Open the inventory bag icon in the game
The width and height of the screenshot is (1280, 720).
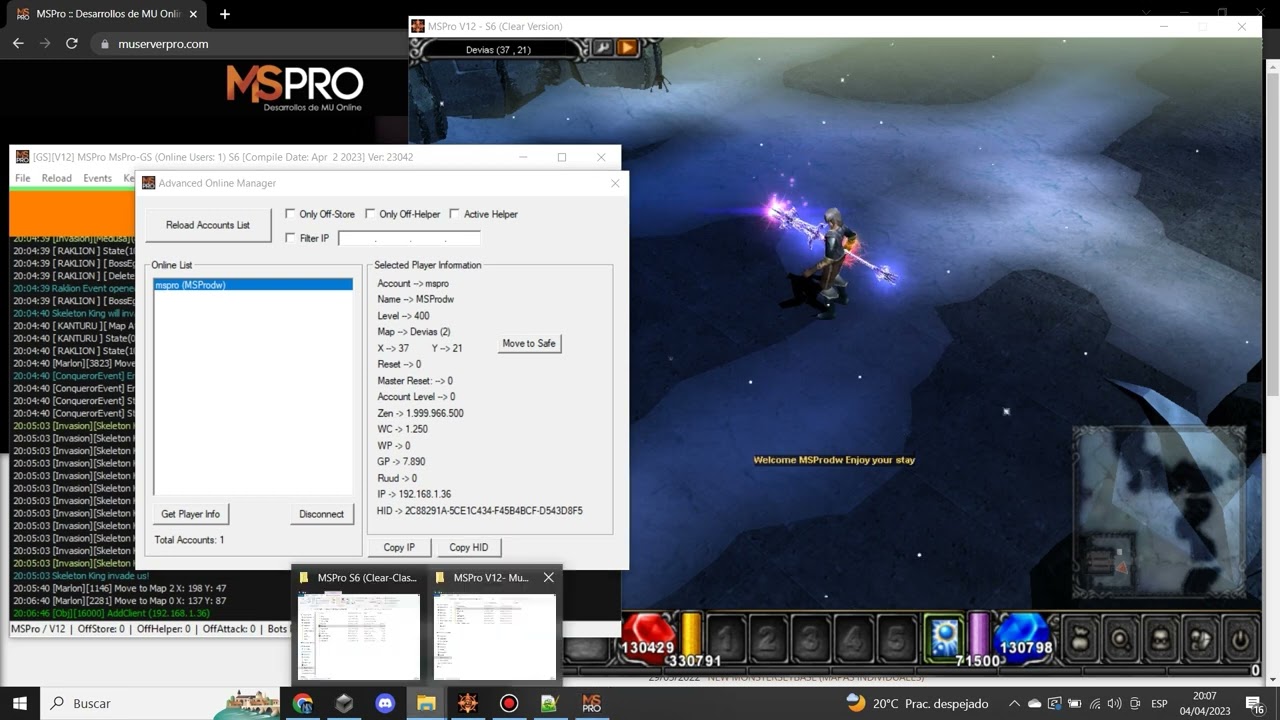click(1081, 638)
